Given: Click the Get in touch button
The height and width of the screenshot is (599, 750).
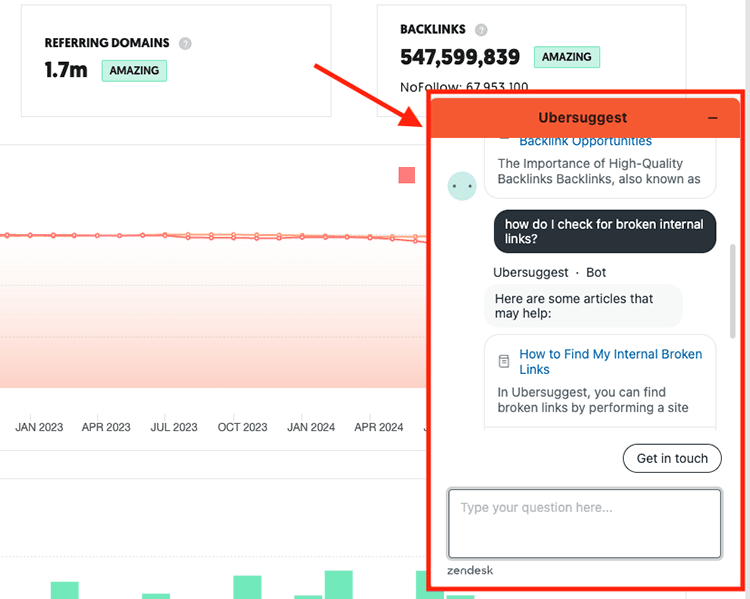Looking at the screenshot, I should 672,458.
